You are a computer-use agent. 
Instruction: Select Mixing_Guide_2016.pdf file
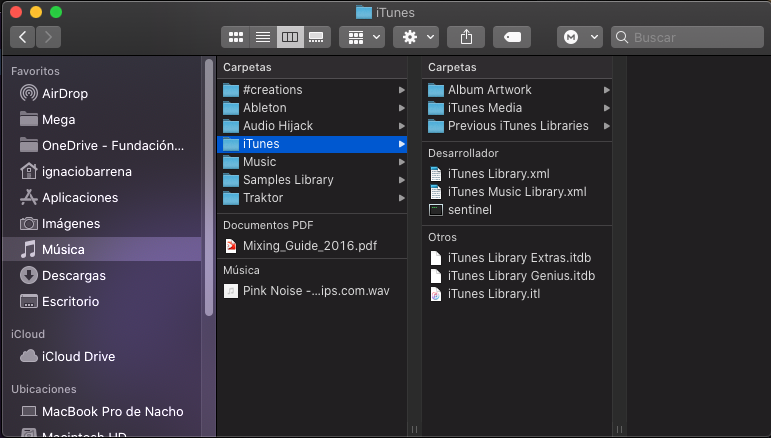click(312, 246)
